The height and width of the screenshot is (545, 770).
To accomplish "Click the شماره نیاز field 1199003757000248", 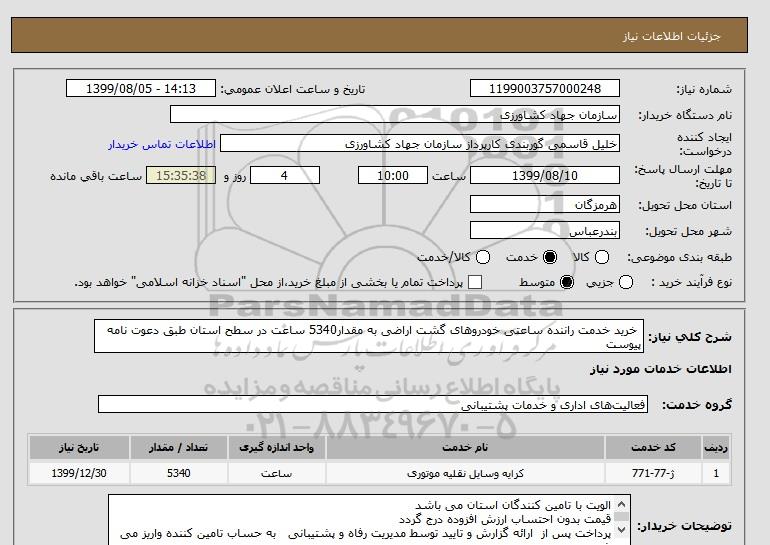I will coord(545,88).
